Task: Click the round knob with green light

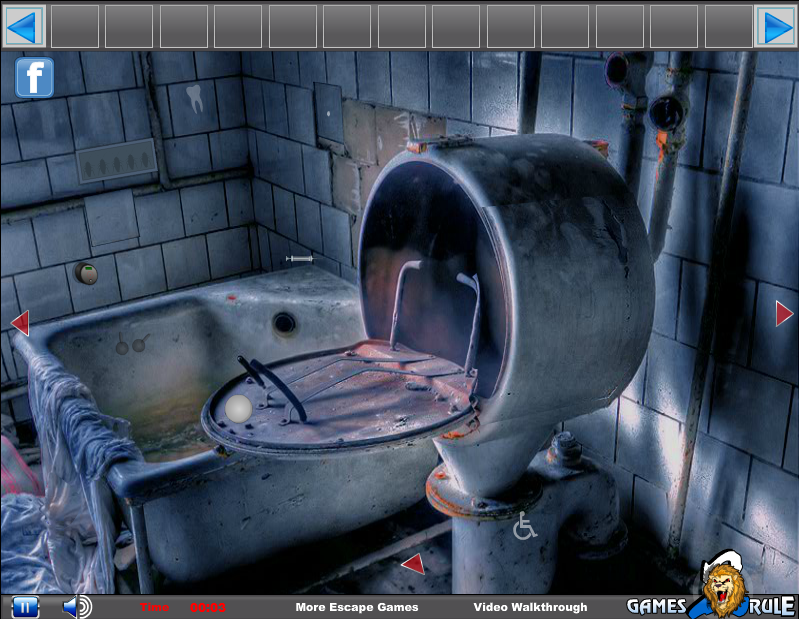Action: coord(86,274)
